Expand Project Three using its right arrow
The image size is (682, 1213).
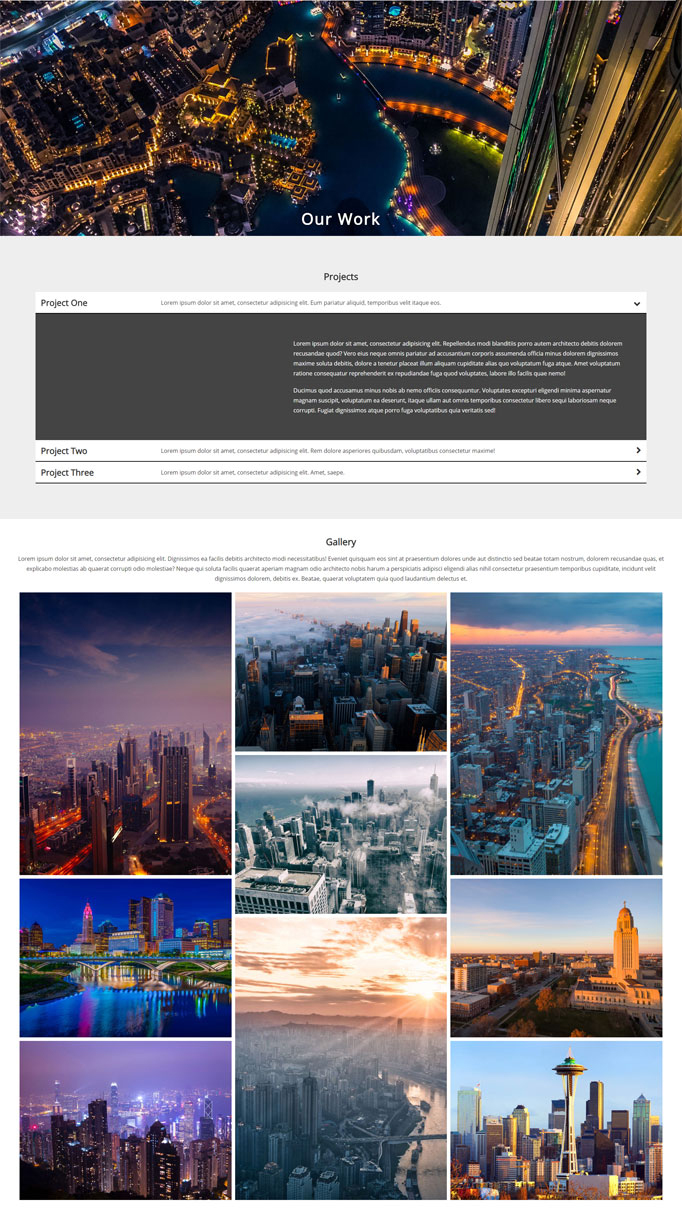638,472
